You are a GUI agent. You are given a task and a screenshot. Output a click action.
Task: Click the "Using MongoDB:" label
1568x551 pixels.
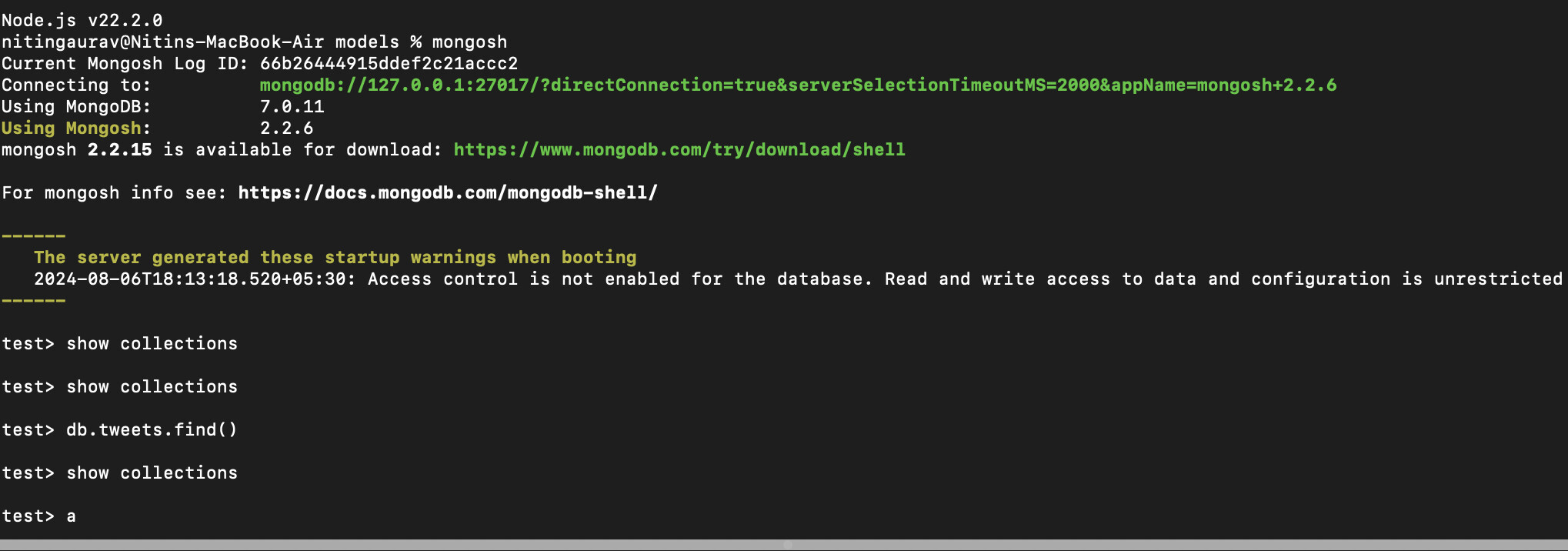75,106
